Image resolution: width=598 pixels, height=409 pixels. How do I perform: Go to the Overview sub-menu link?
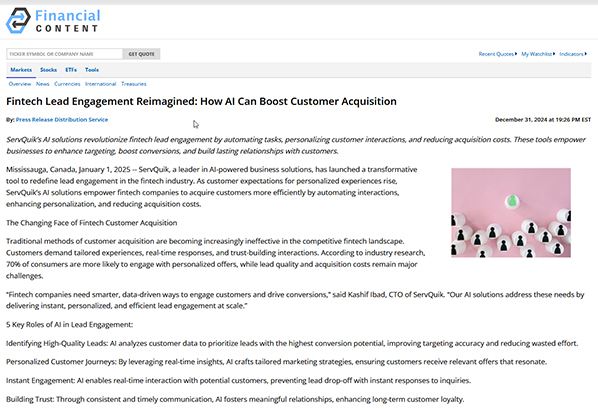point(20,84)
